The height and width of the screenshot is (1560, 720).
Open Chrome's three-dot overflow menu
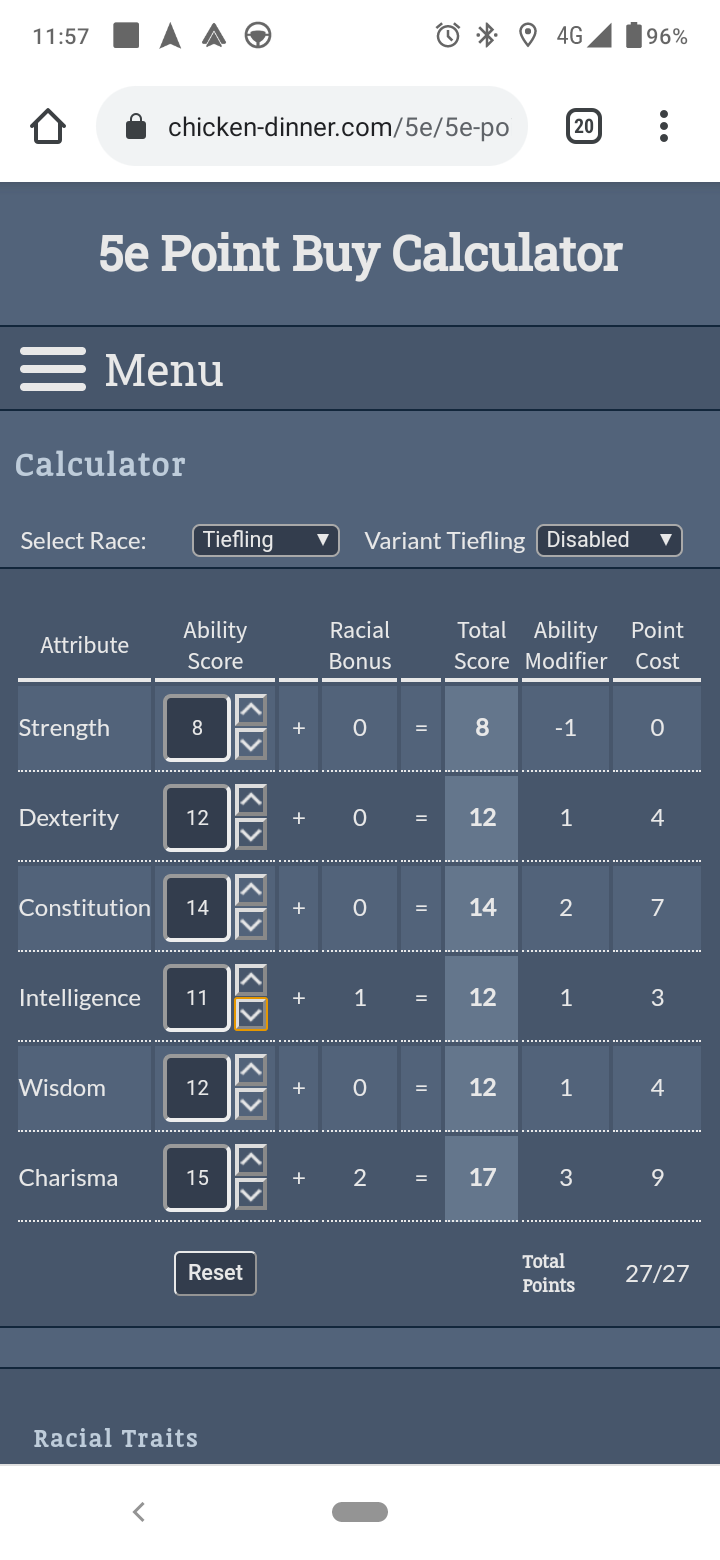tap(664, 126)
